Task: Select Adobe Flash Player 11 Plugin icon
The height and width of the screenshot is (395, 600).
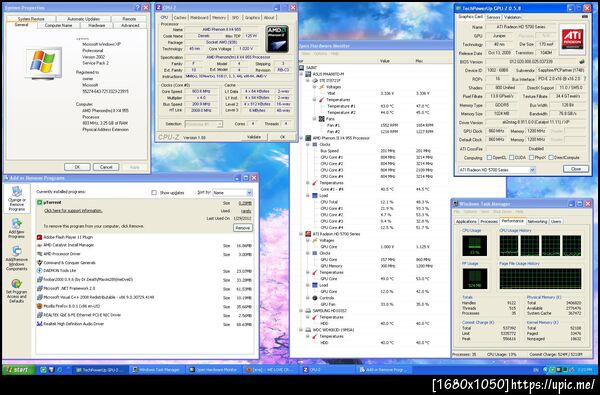Action: coord(39,237)
